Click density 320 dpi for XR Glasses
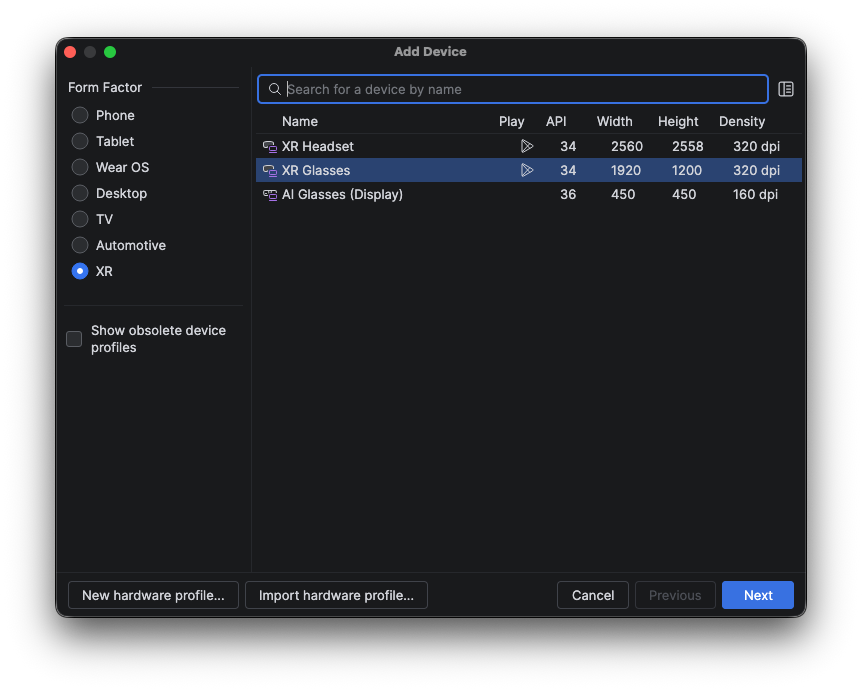 pyautogui.click(x=756, y=170)
